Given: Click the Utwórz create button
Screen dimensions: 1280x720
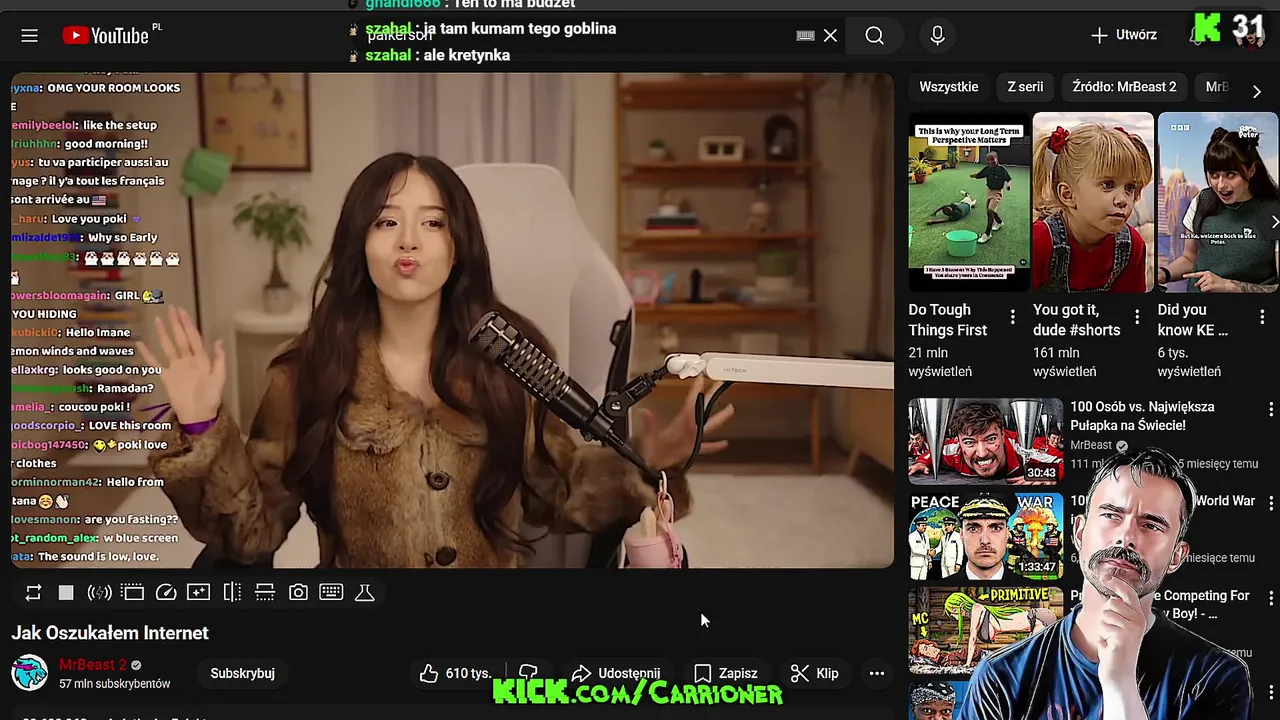Looking at the screenshot, I should coord(1124,35).
